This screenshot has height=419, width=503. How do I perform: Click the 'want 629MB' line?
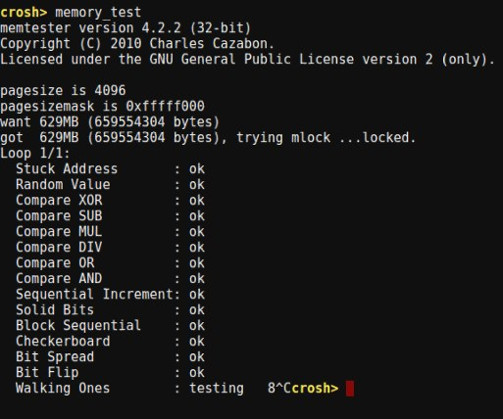110,122
